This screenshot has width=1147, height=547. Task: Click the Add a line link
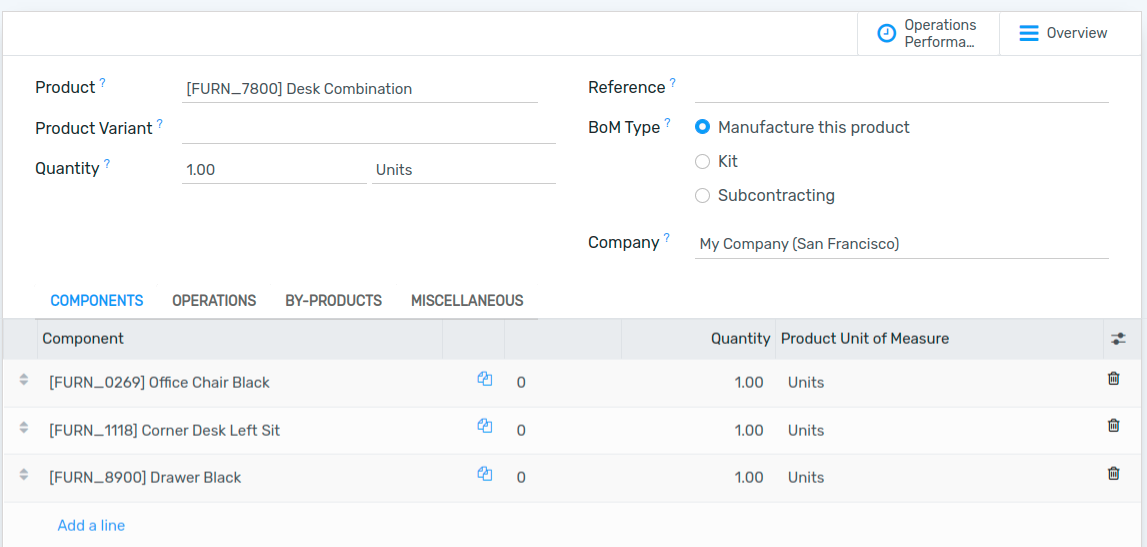91,525
